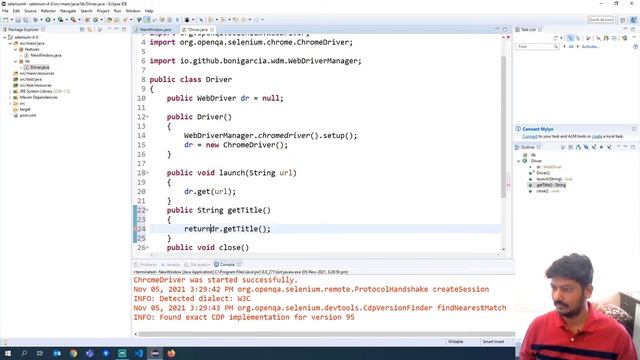This screenshot has width=640, height=360.
Task: Toggle Hide Static Members in Outline toolbar
Action: [x=593, y=147]
